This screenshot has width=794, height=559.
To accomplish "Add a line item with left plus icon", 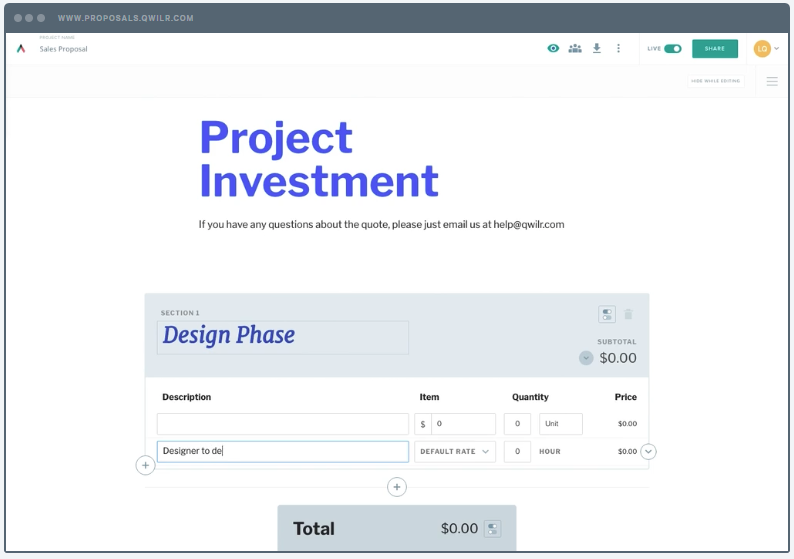I will click(x=145, y=465).
